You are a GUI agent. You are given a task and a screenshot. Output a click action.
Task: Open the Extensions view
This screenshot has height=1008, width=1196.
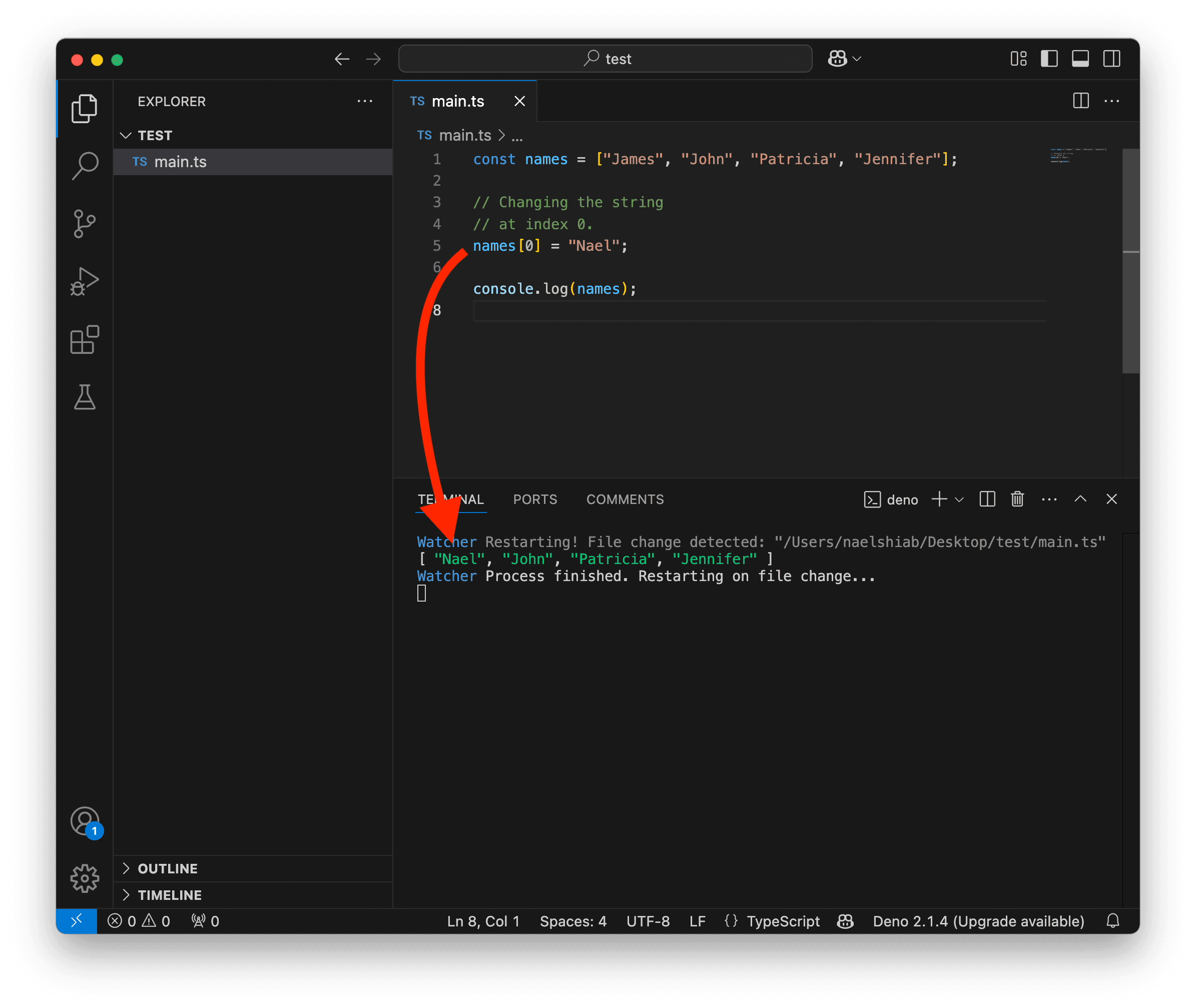(85, 340)
